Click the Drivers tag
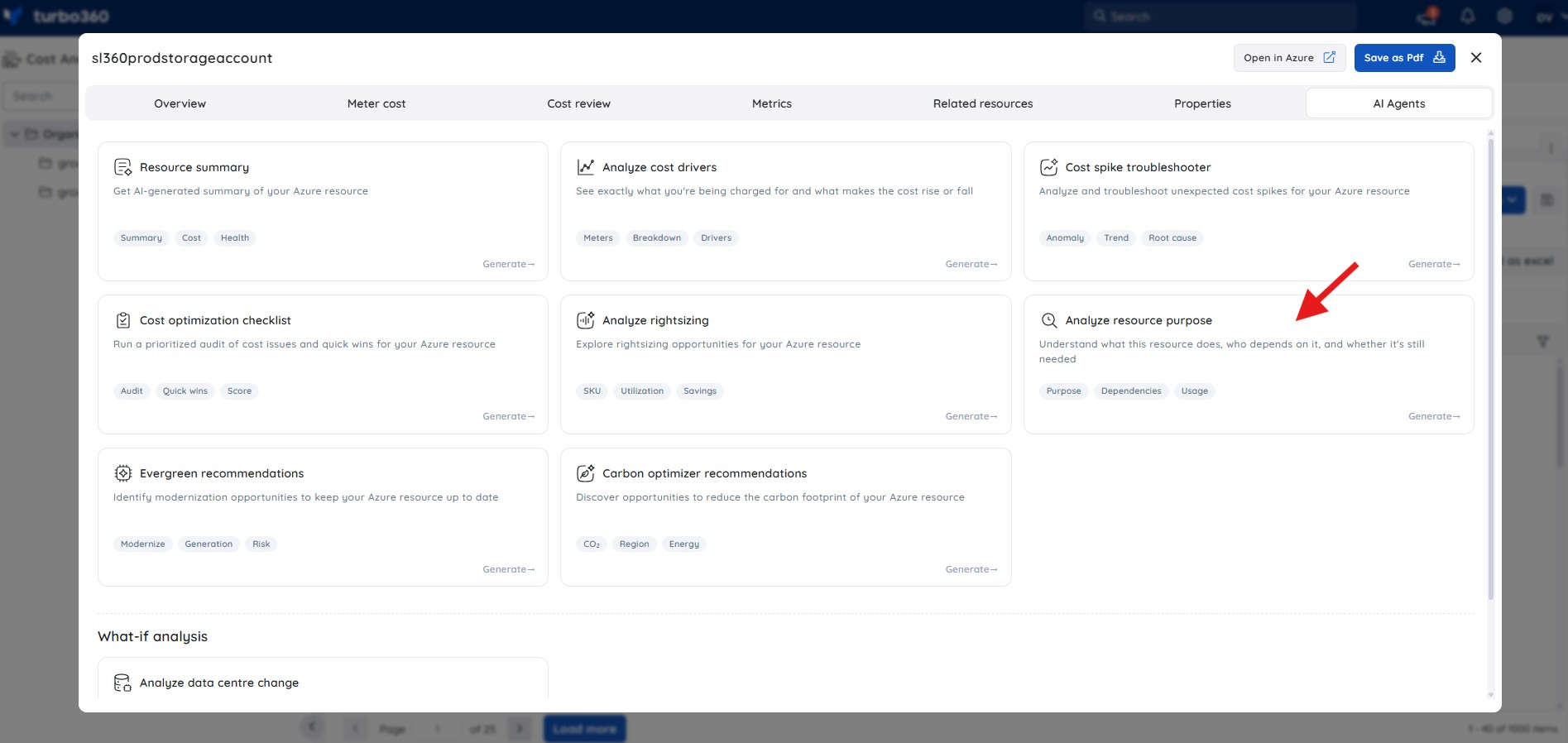This screenshot has height=743, width=1568. pyautogui.click(x=717, y=237)
